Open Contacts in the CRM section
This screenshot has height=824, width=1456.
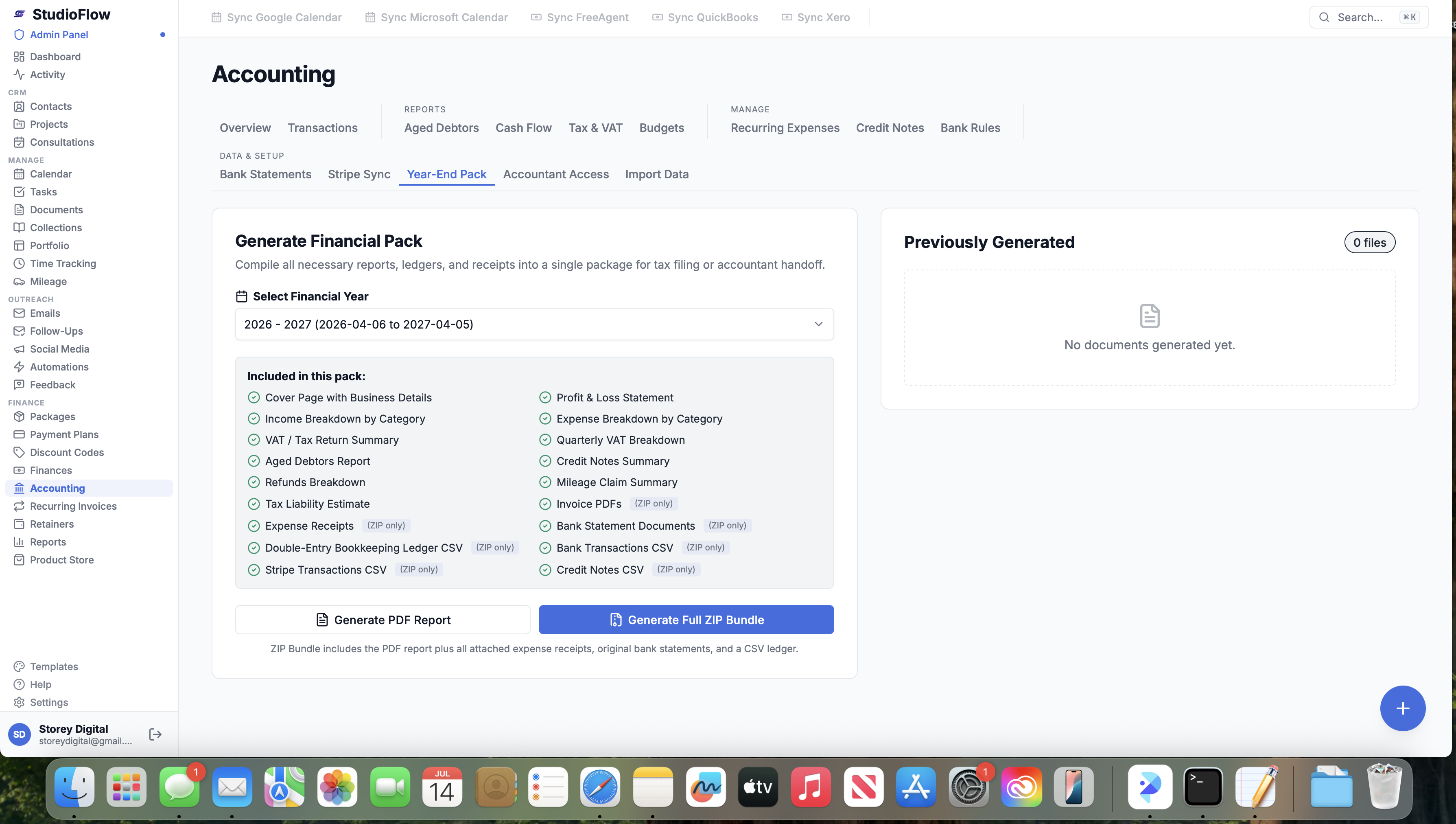click(50, 106)
